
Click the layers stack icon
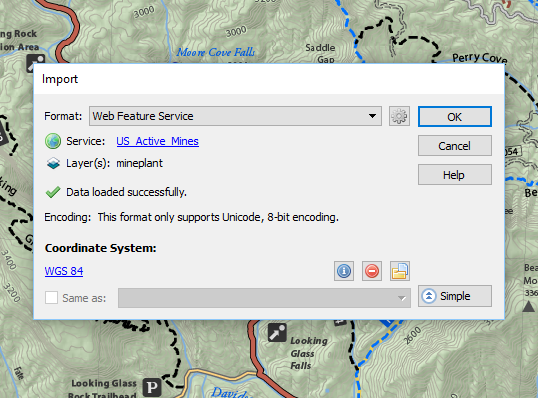[x=53, y=163]
